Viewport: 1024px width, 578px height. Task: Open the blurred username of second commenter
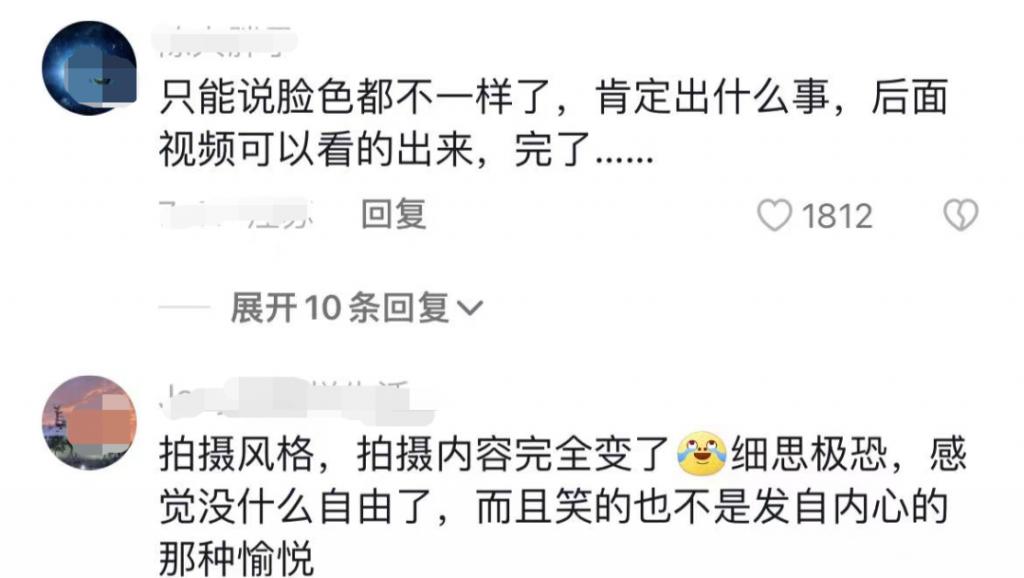click(297, 399)
